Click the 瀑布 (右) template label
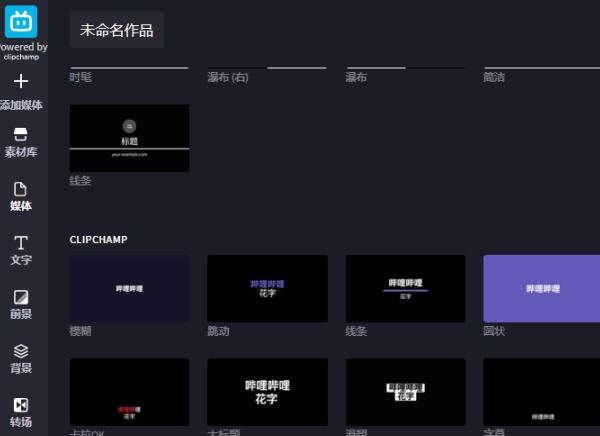This screenshot has width=600, height=436. (x=227, y=77)
